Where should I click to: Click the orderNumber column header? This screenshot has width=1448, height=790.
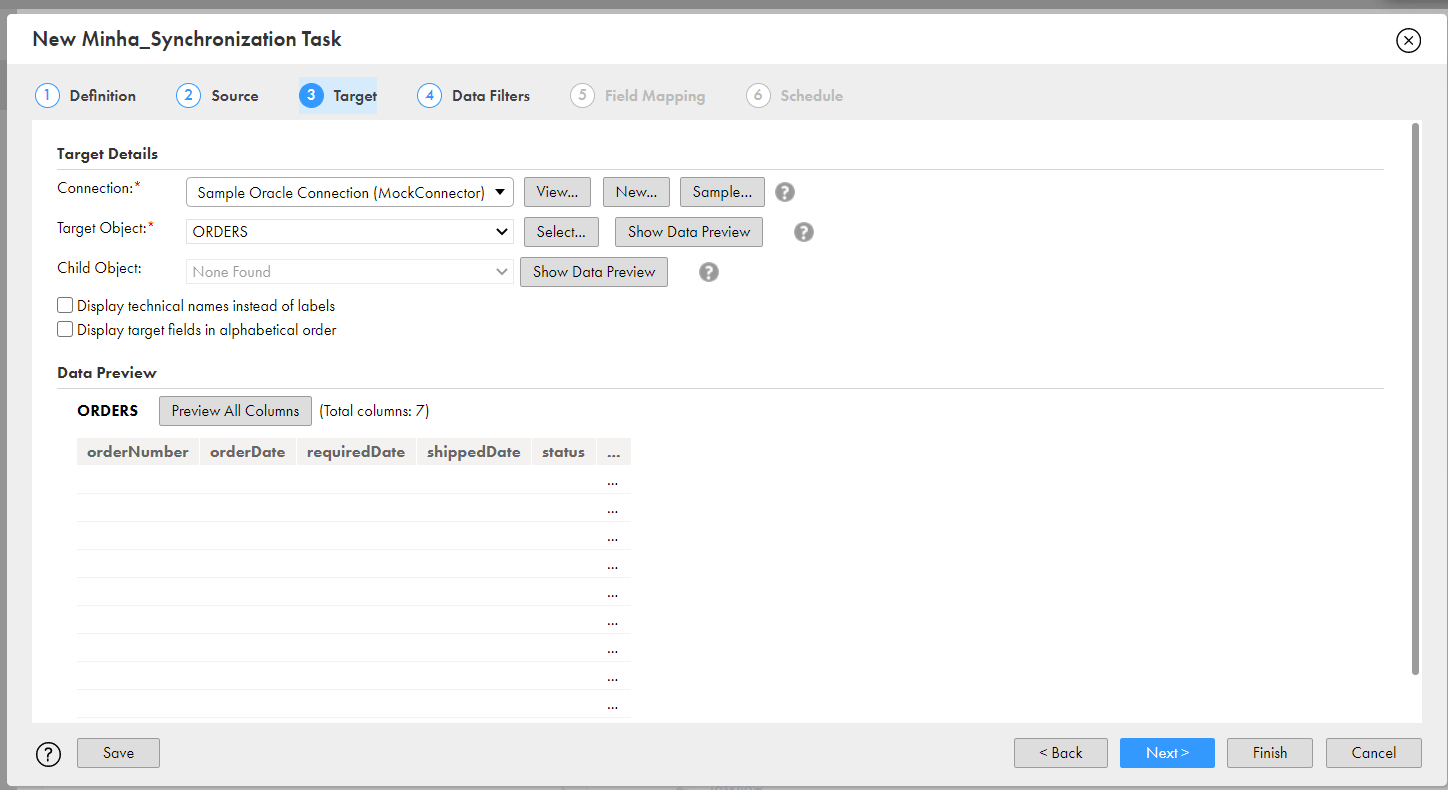(138, 452)
